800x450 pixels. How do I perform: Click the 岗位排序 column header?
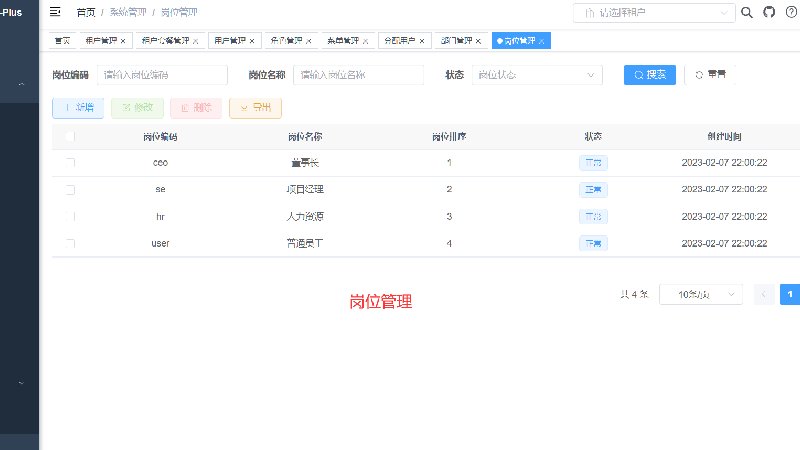click(x=449, y=137)
